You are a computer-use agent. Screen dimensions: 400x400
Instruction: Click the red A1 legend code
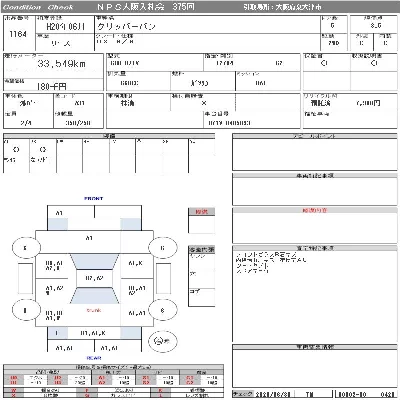pyautogui.click(x=102, y=378)
